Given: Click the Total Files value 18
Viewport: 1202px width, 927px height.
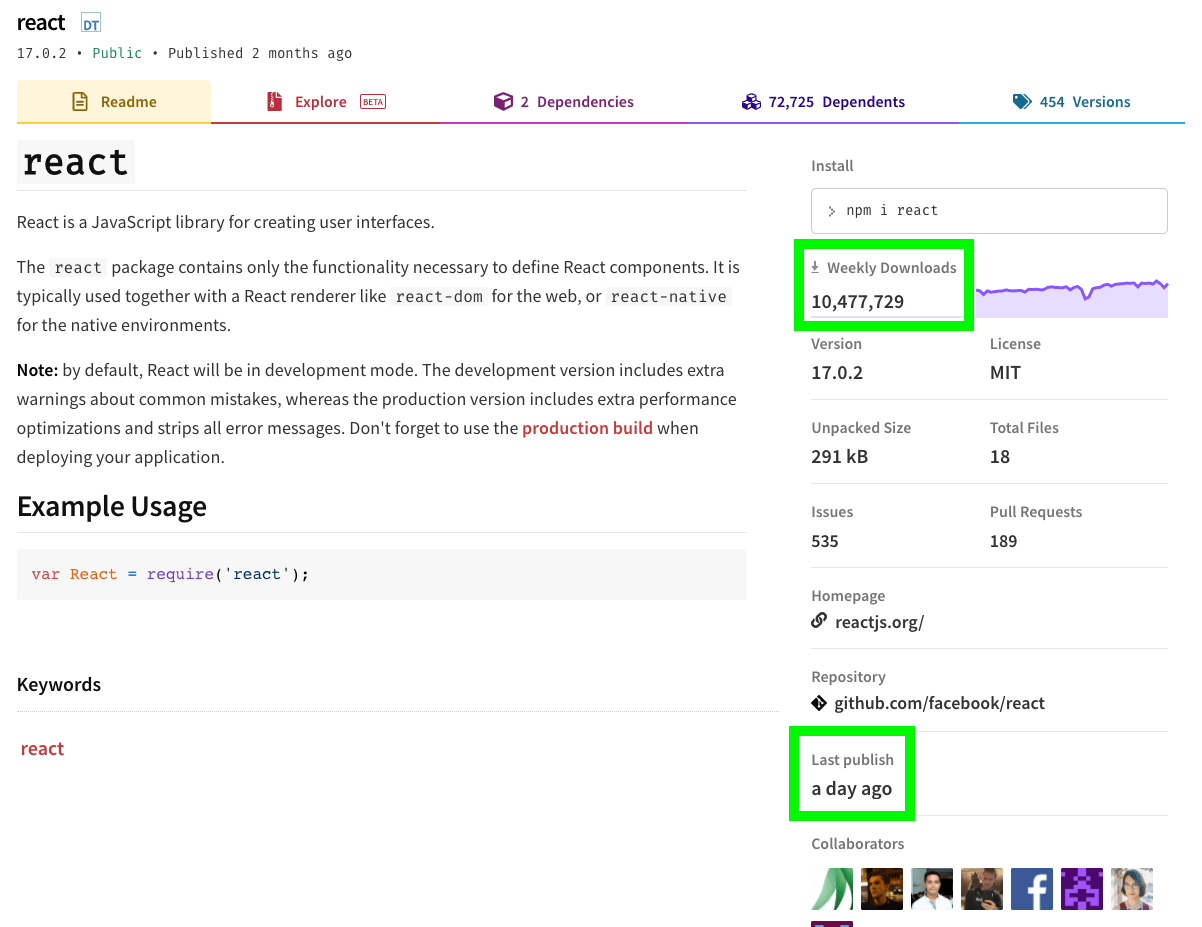Looking at the screenshot, I should 1000,457.
